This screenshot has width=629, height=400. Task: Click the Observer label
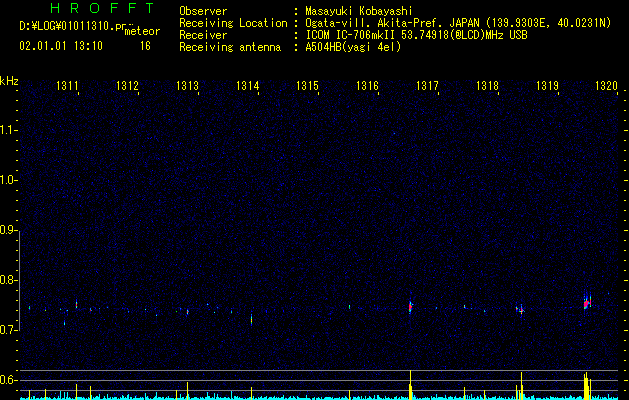click(203, 11)
